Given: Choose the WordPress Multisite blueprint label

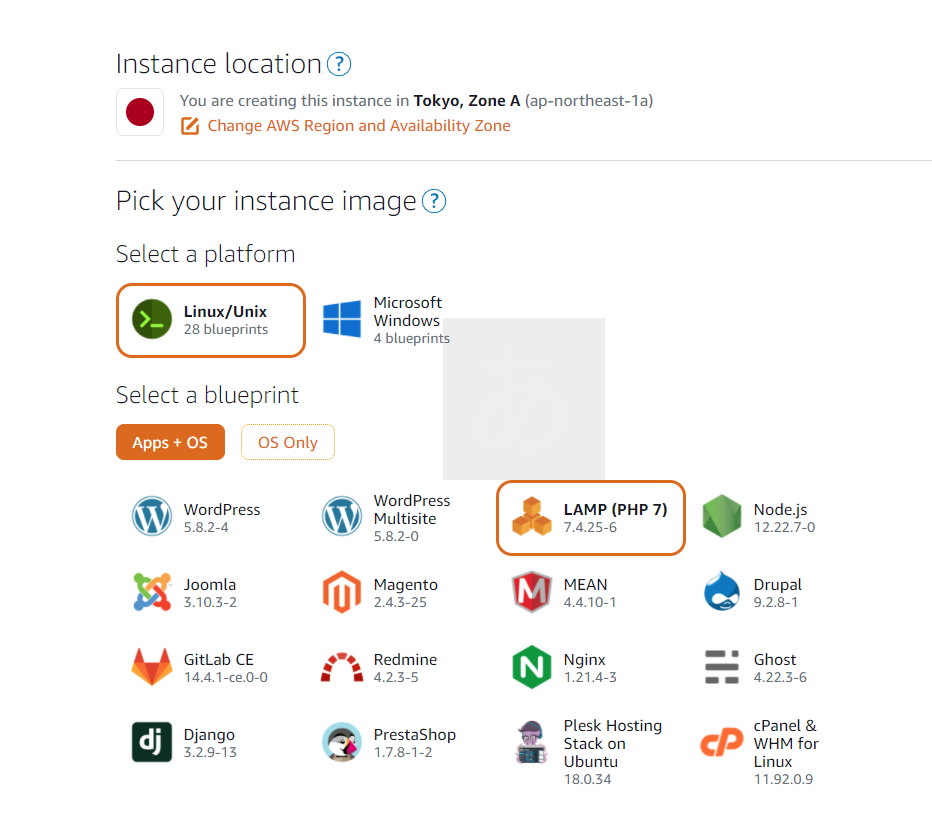Looking at the screenshot, I should pos(412,509).
